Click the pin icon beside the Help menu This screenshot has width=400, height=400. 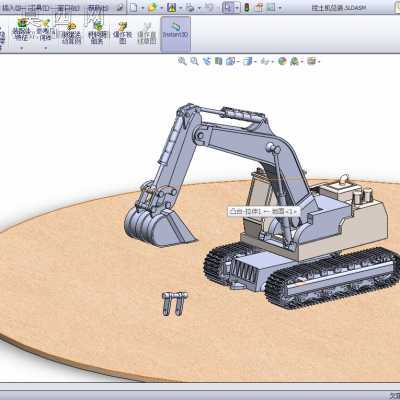(120, 8)
